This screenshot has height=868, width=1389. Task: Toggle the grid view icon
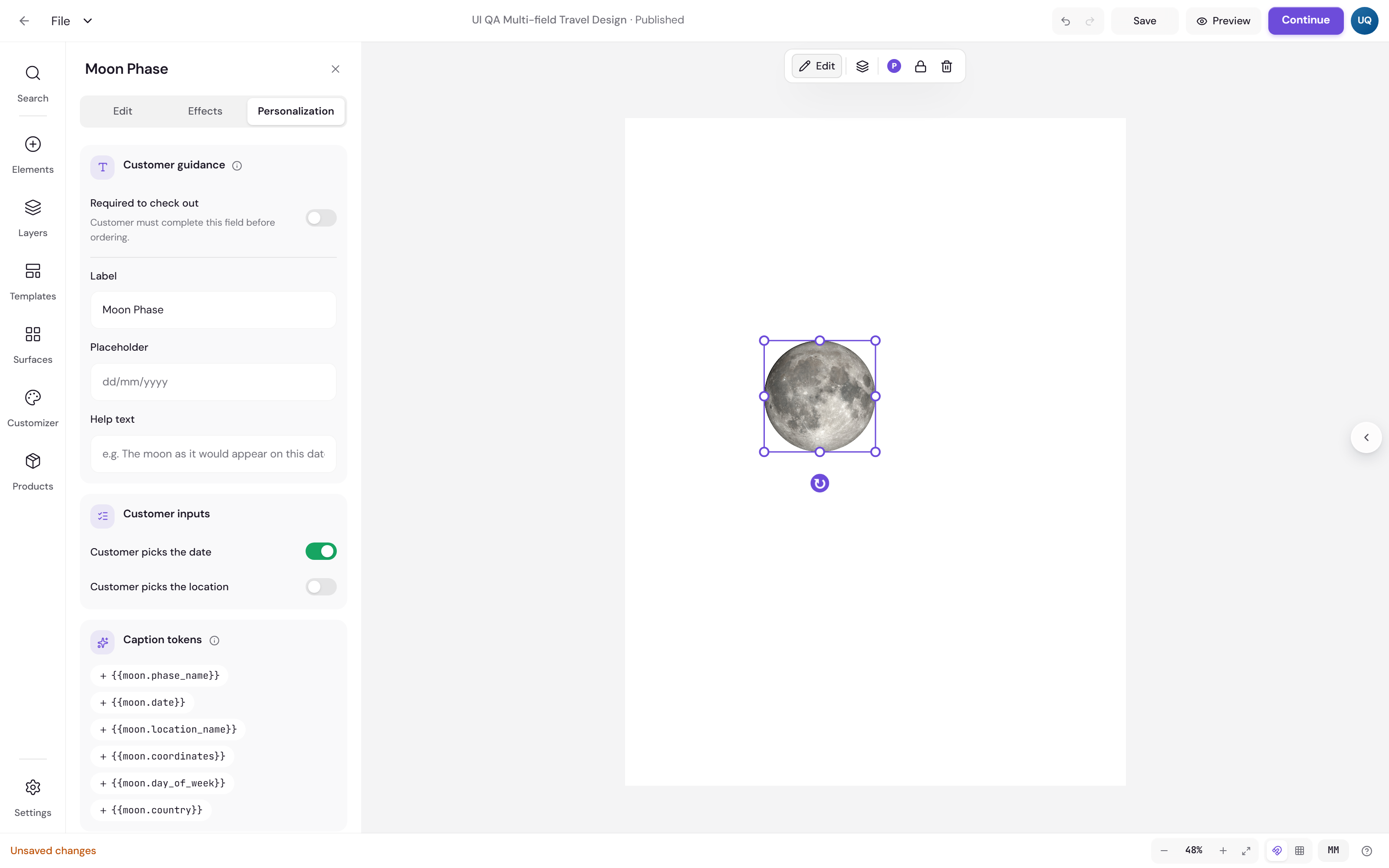click(1300, 851)
